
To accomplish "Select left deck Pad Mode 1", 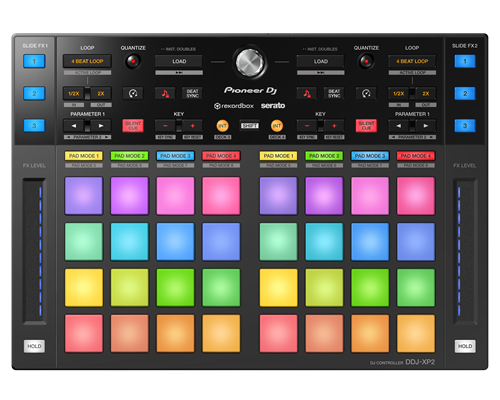I will (84, 156).
